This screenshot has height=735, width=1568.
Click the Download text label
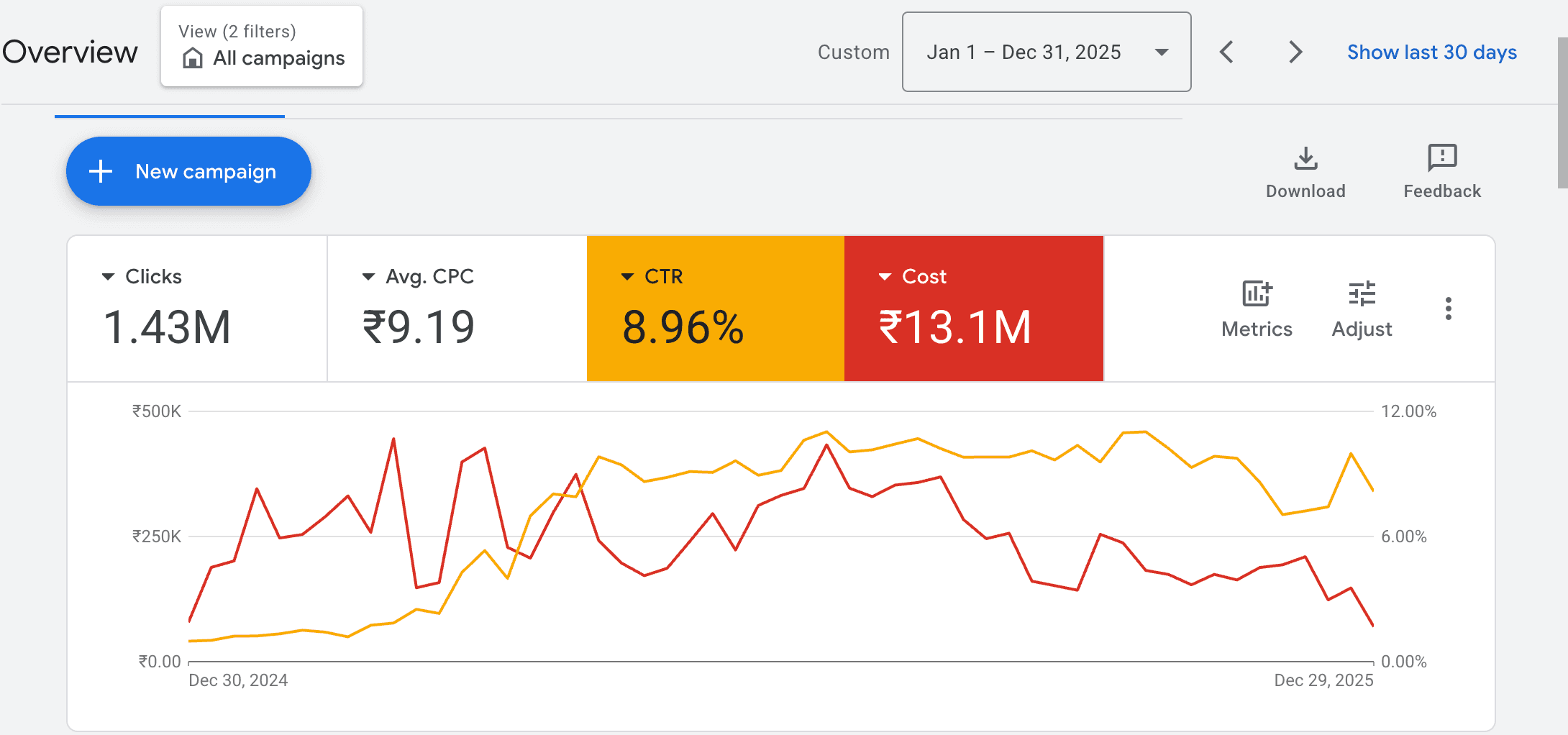(x=1305, y=191)
